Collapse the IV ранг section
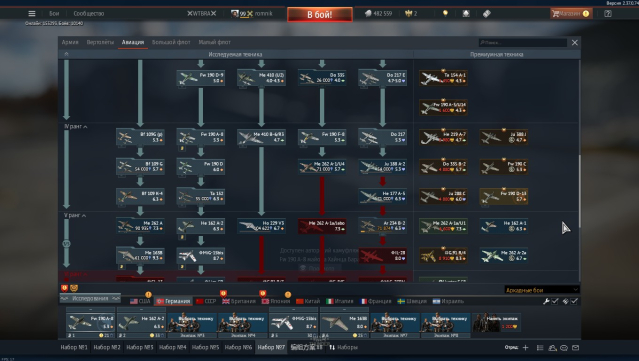The height and width of the screenshot is (361, 639). pyautogui.click(x=76, y=127)
